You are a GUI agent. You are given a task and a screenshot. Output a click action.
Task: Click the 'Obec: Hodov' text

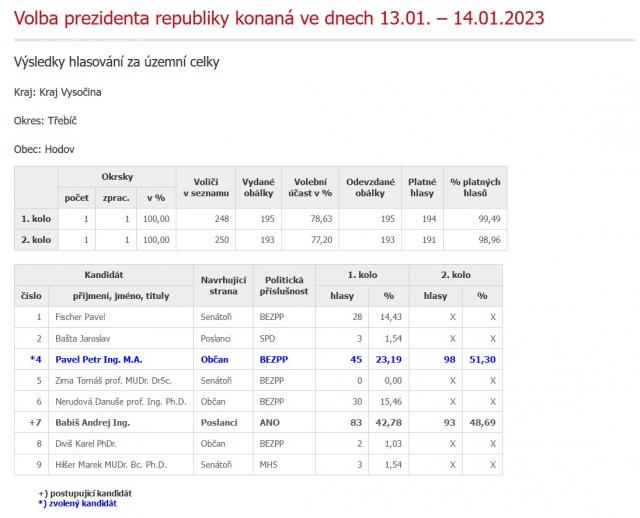(x=44, y=149)
